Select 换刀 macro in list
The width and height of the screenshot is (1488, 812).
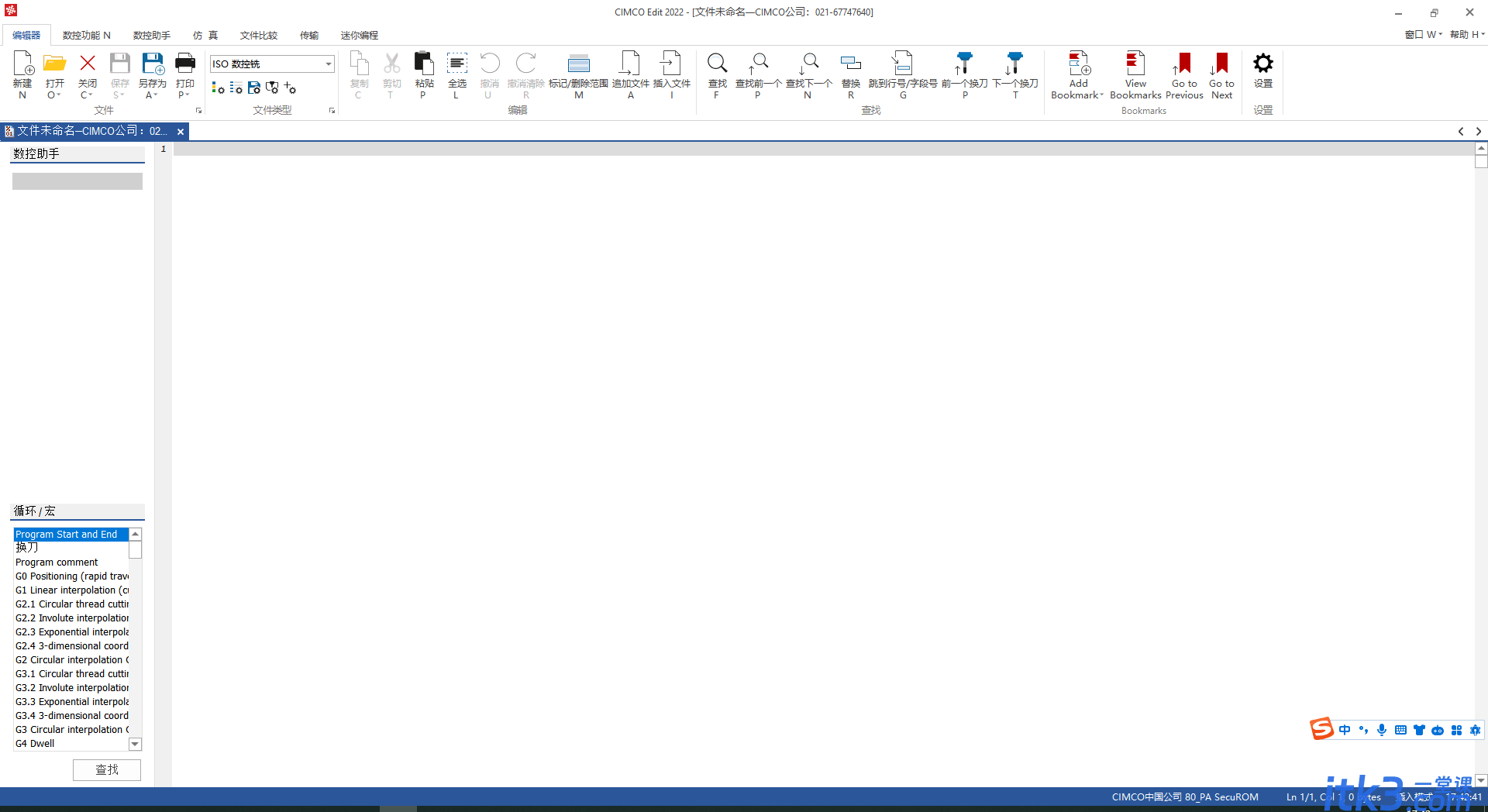tap(71, 548)
